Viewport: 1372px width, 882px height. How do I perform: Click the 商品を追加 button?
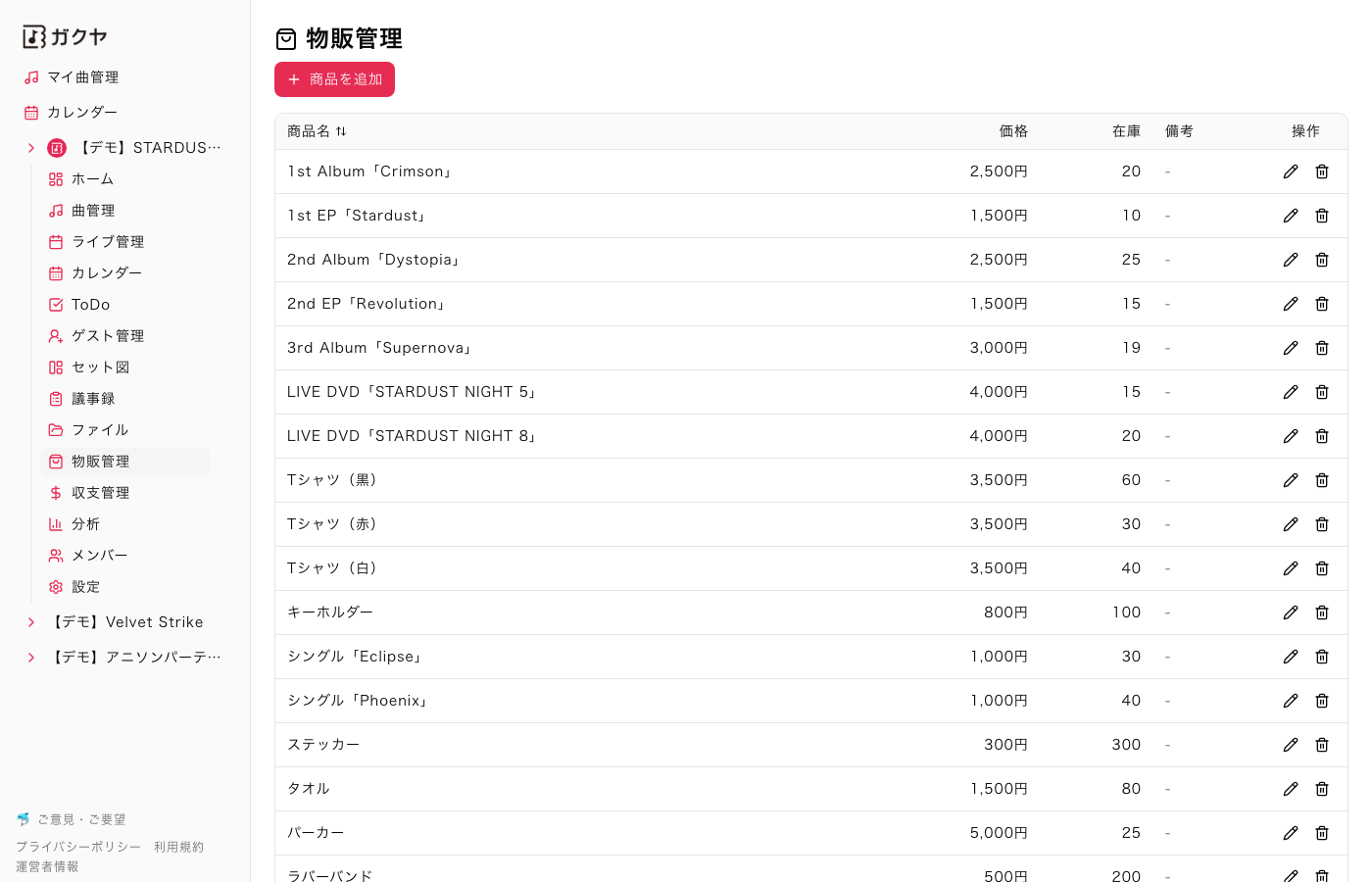click(x=334, y=79)
